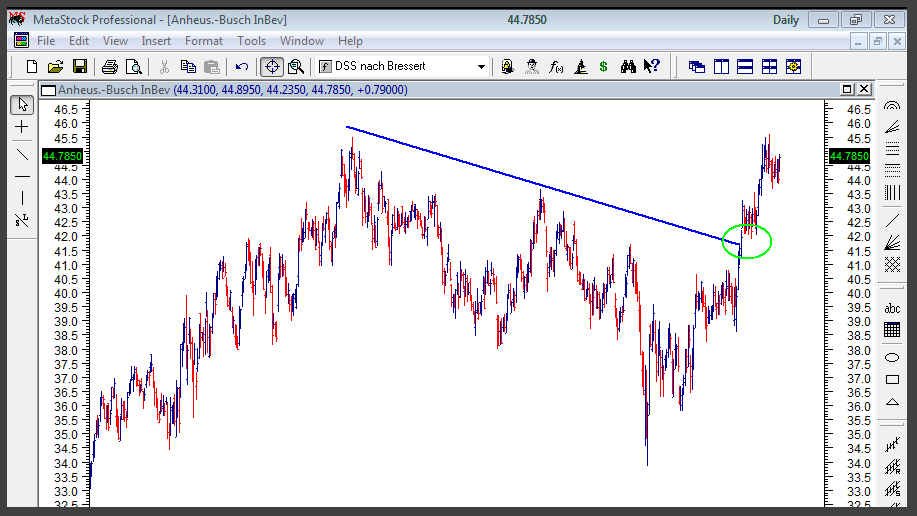Select the diagonal line tool on right

[x=892, y=220]
